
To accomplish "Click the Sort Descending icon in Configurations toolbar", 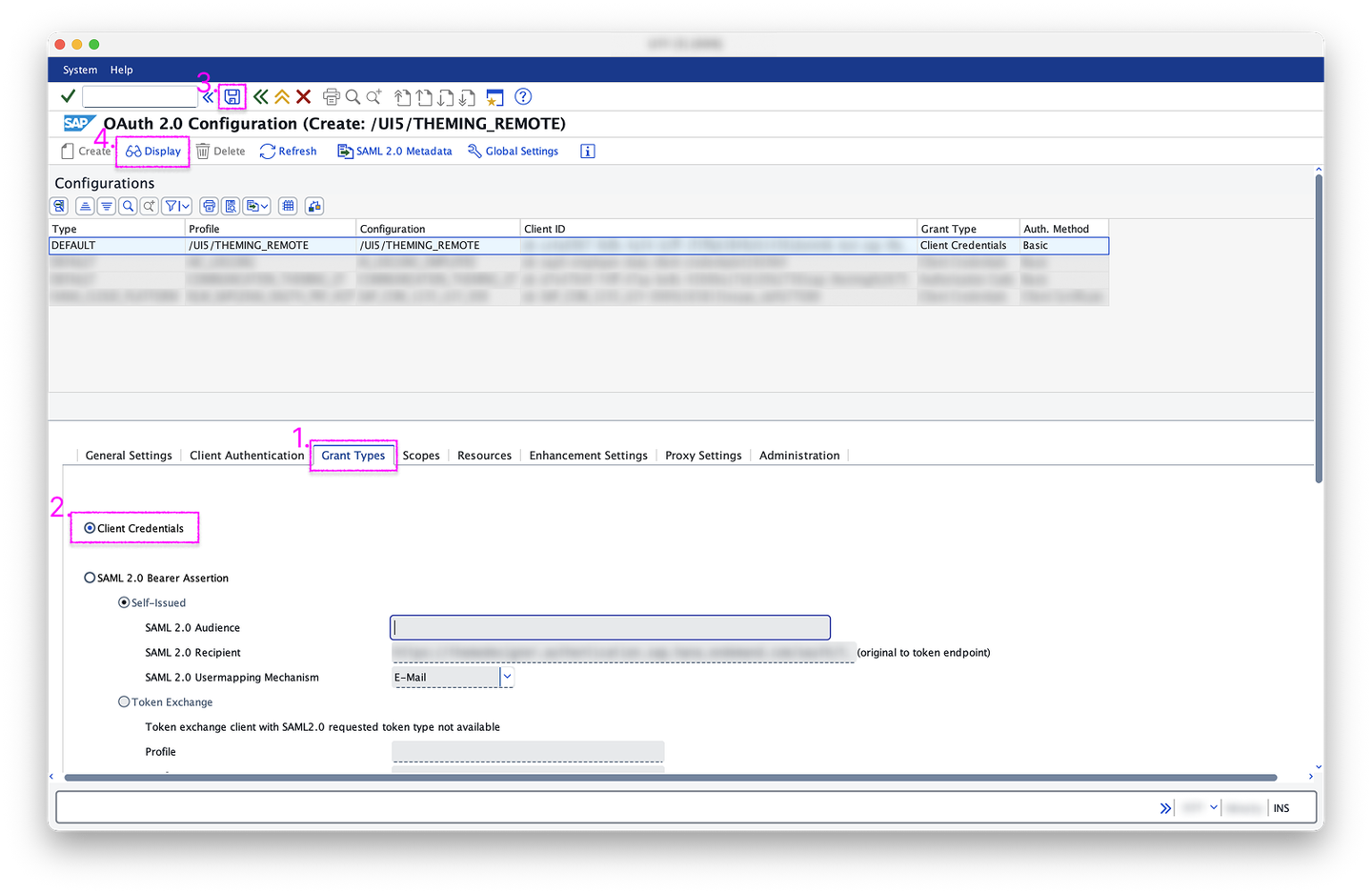I will pos(106,206).
